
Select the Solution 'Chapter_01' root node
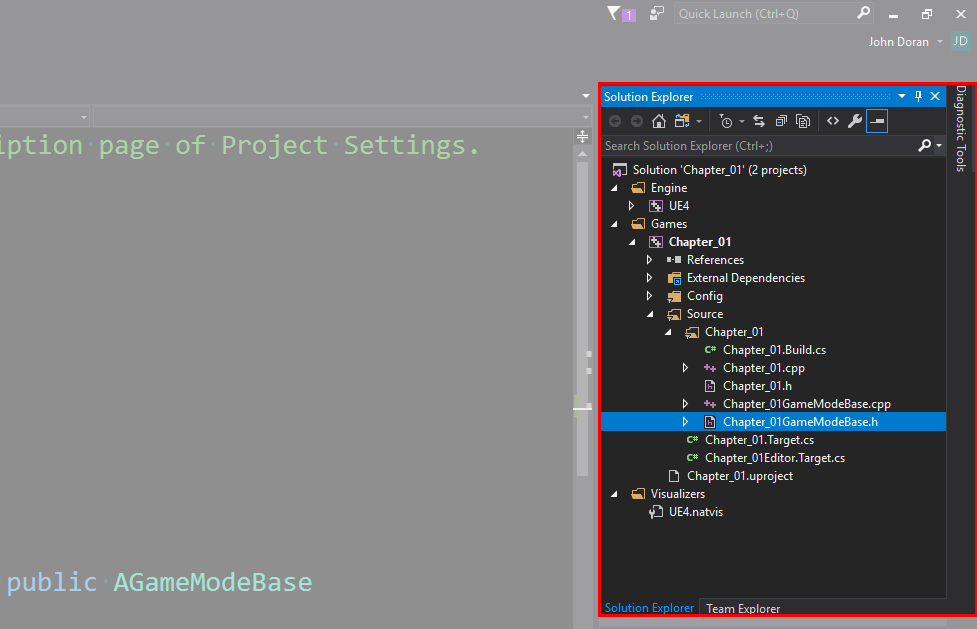(720, 170)
